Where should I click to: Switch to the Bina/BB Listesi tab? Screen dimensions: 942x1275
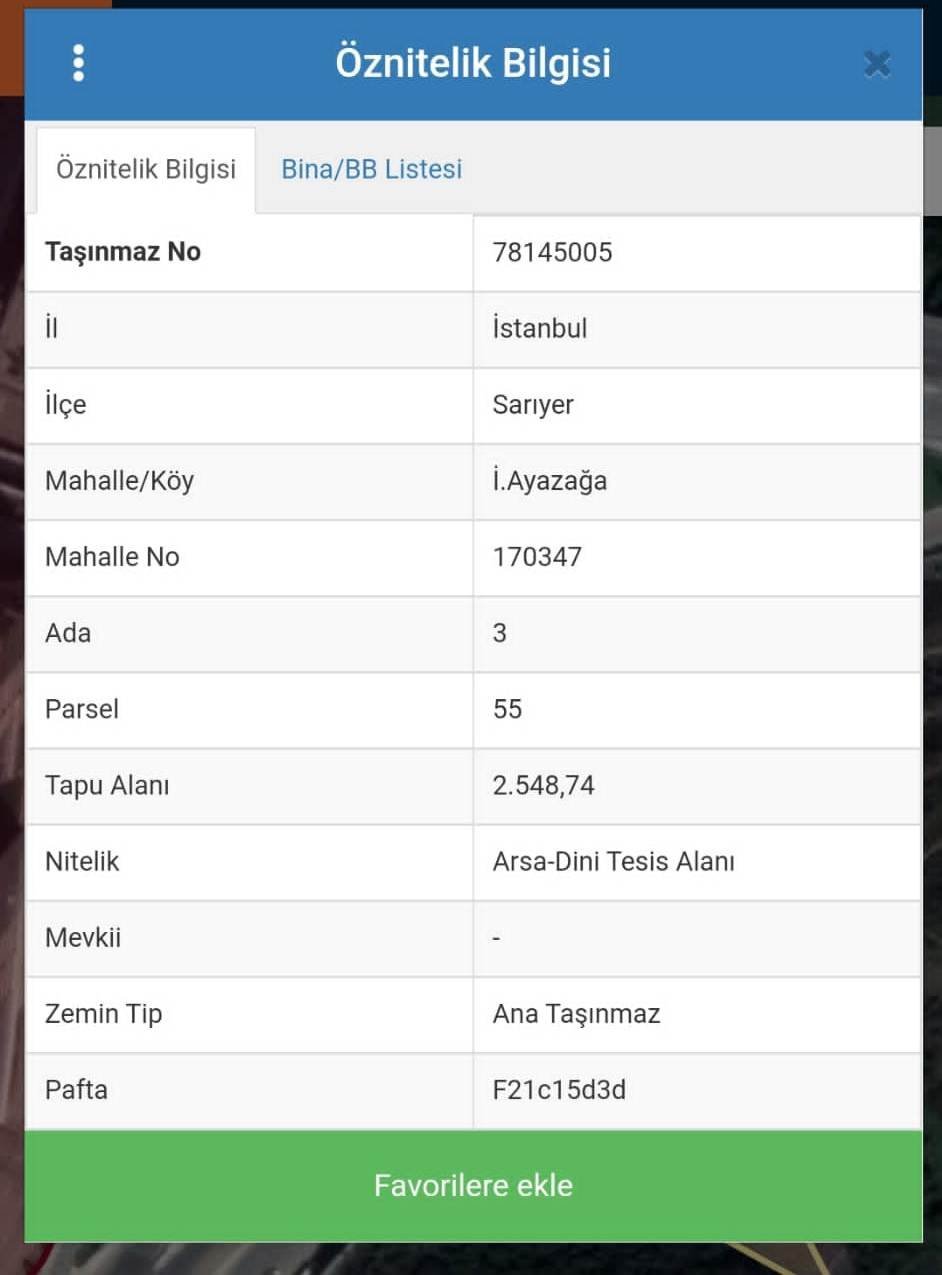tap(371, 169)
